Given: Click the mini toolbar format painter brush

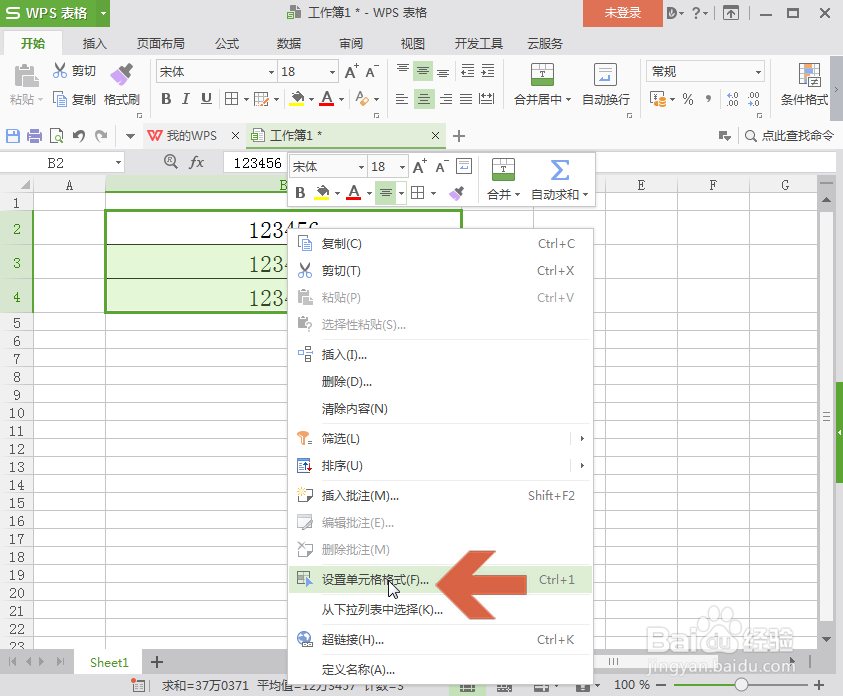Looking at the screenshot, I should (x=456, y=193).
